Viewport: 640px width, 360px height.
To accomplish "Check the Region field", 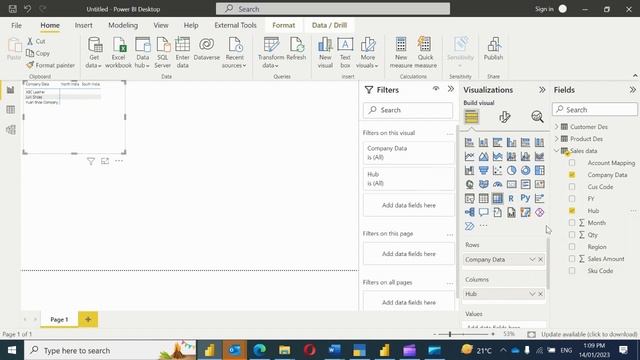I will point(572,247).
